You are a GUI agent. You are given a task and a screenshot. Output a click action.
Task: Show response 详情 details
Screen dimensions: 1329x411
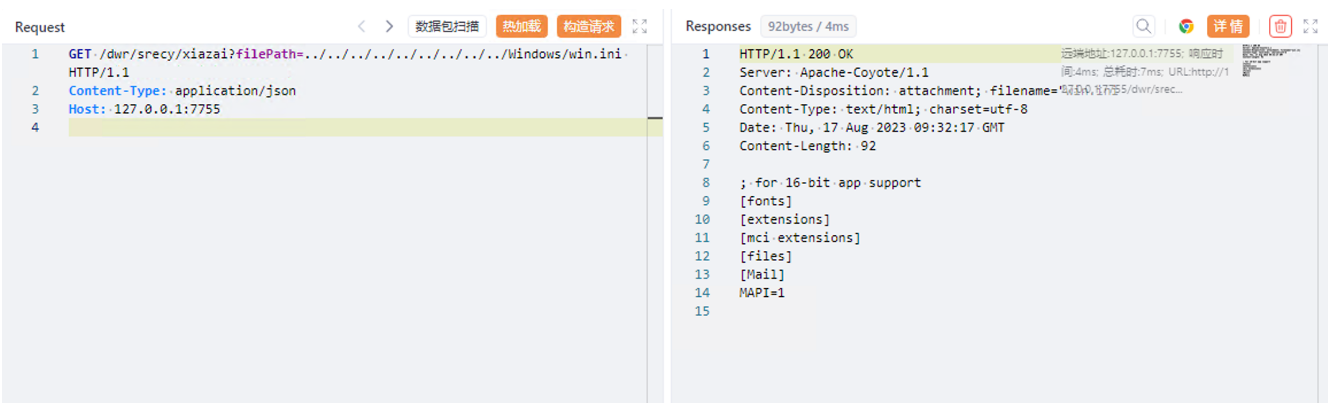tap(1228, 27)
